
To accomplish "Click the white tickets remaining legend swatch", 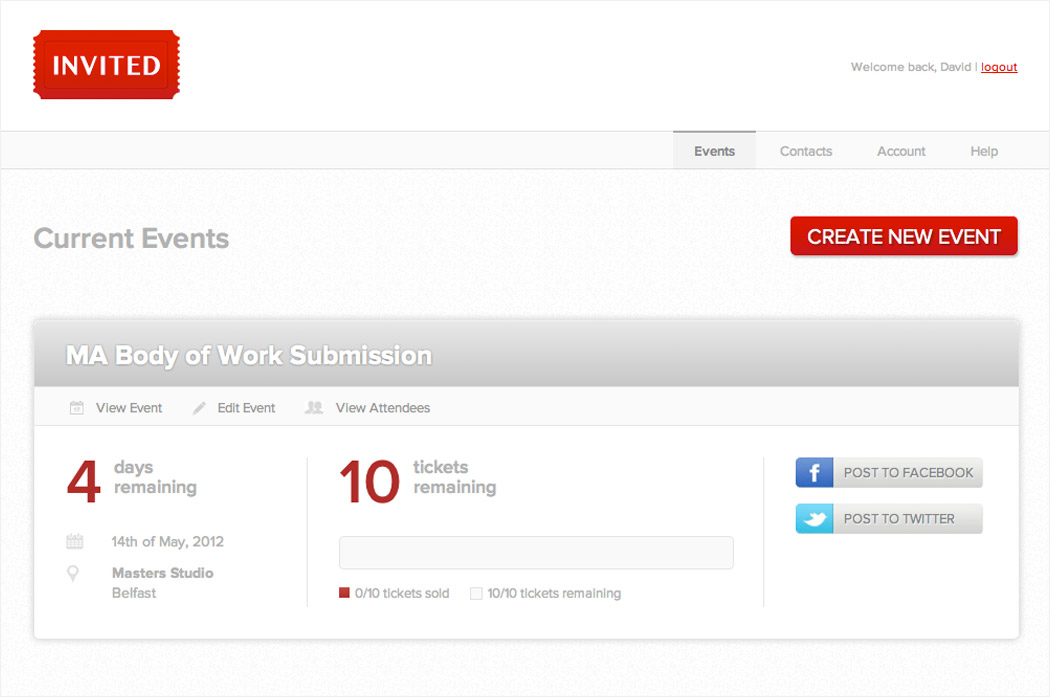I will 476,593.
